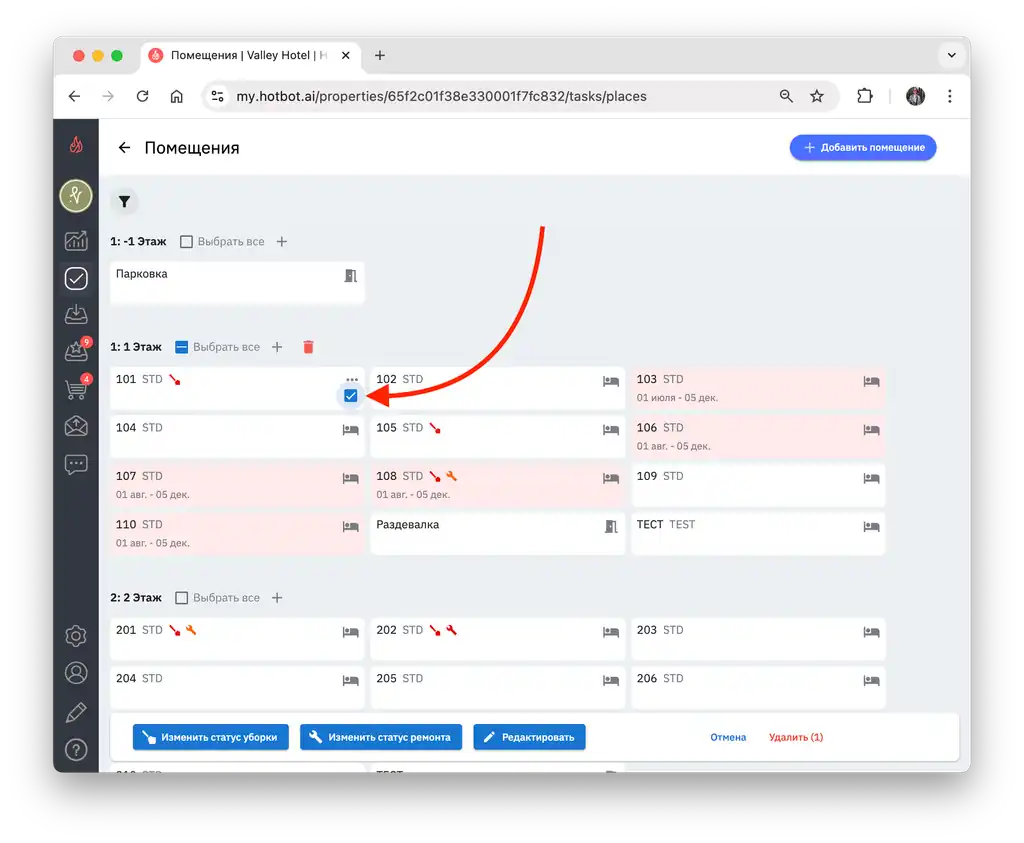
Task: Go back using the arrow beside Помещения
Action: pyautogui.click(x=124, y=148)
